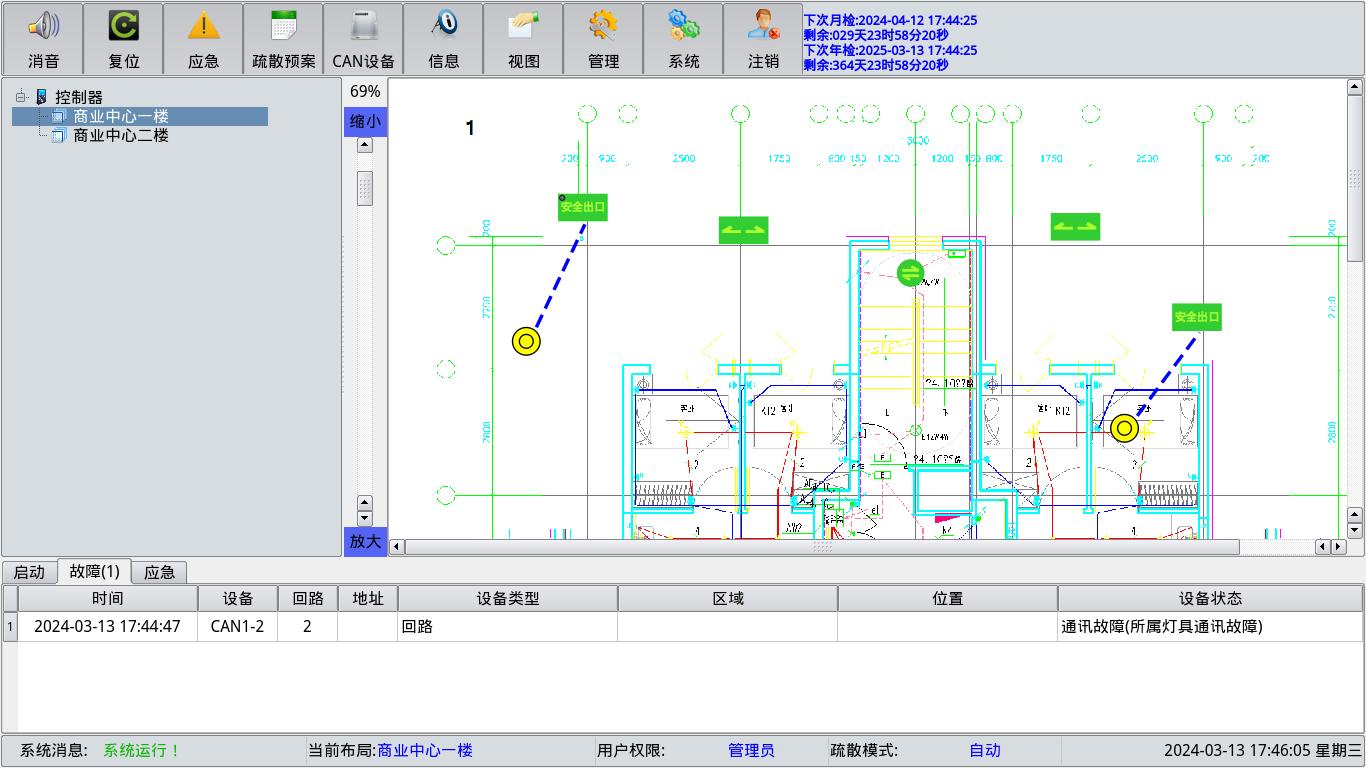Select 商业中心二楼 in the tree
1366x768 pixels.
120,135
